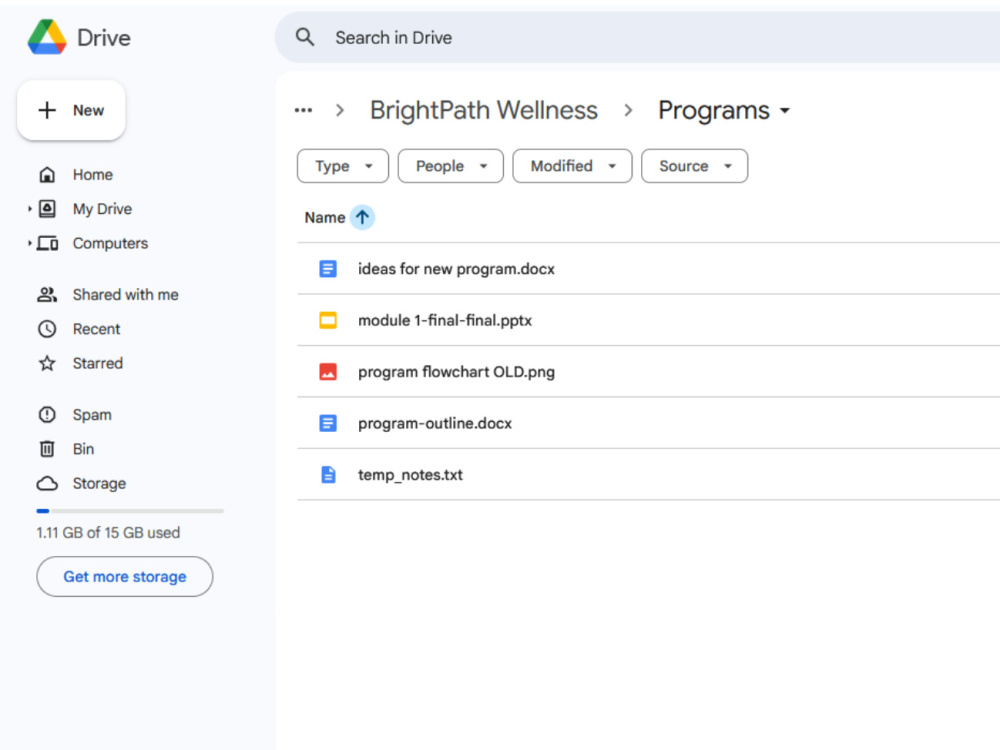The width and height of the screenshot is (1000, 750).
Task: Click the Name column header
Action: pyautogui.click(x=325, y=217)
